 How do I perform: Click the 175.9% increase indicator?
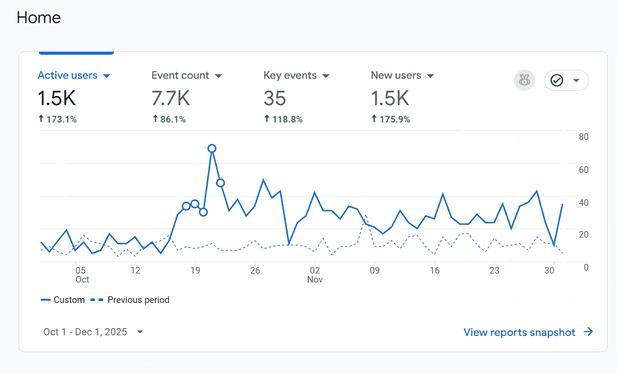[391, 119]
